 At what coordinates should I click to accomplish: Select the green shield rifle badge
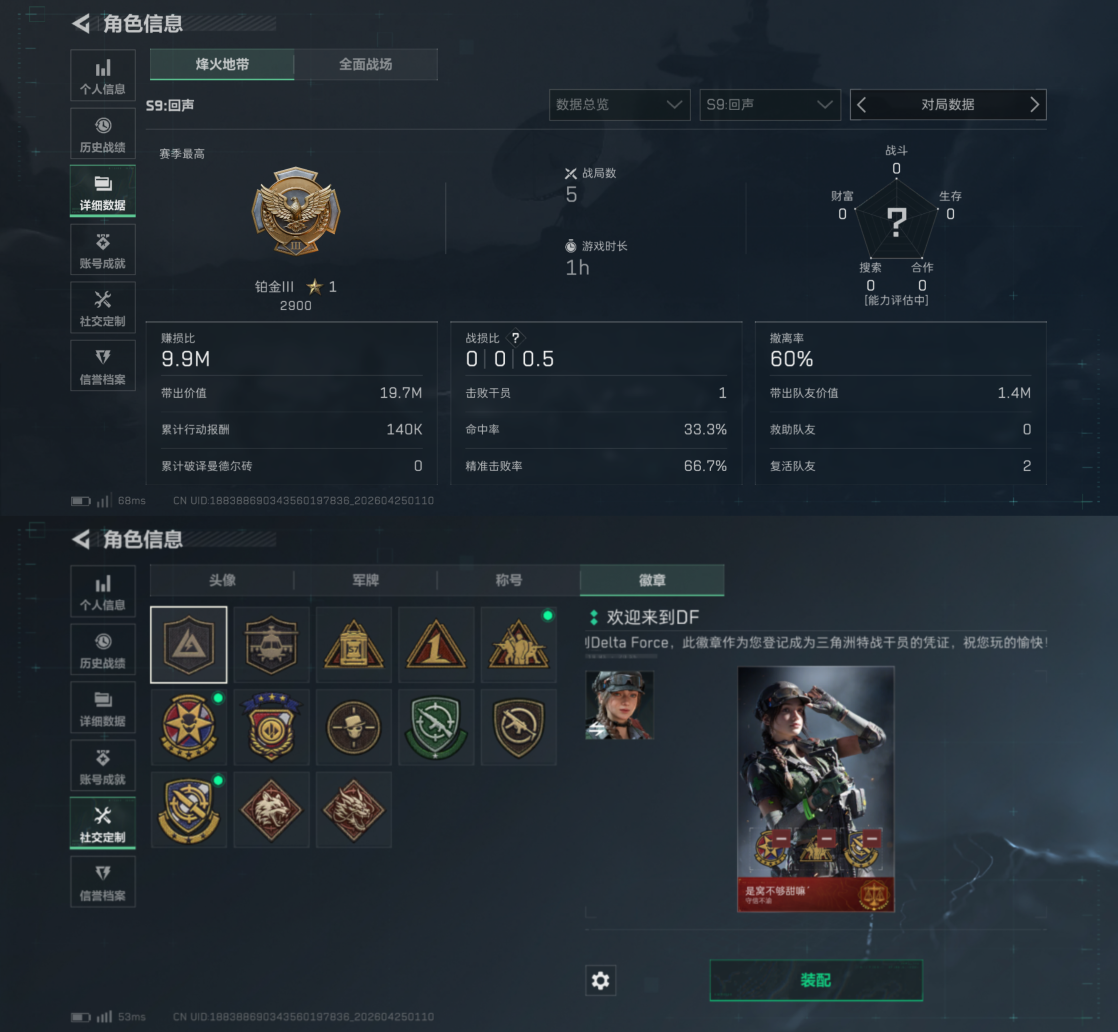pyautogui.click(x=436, y=727)
